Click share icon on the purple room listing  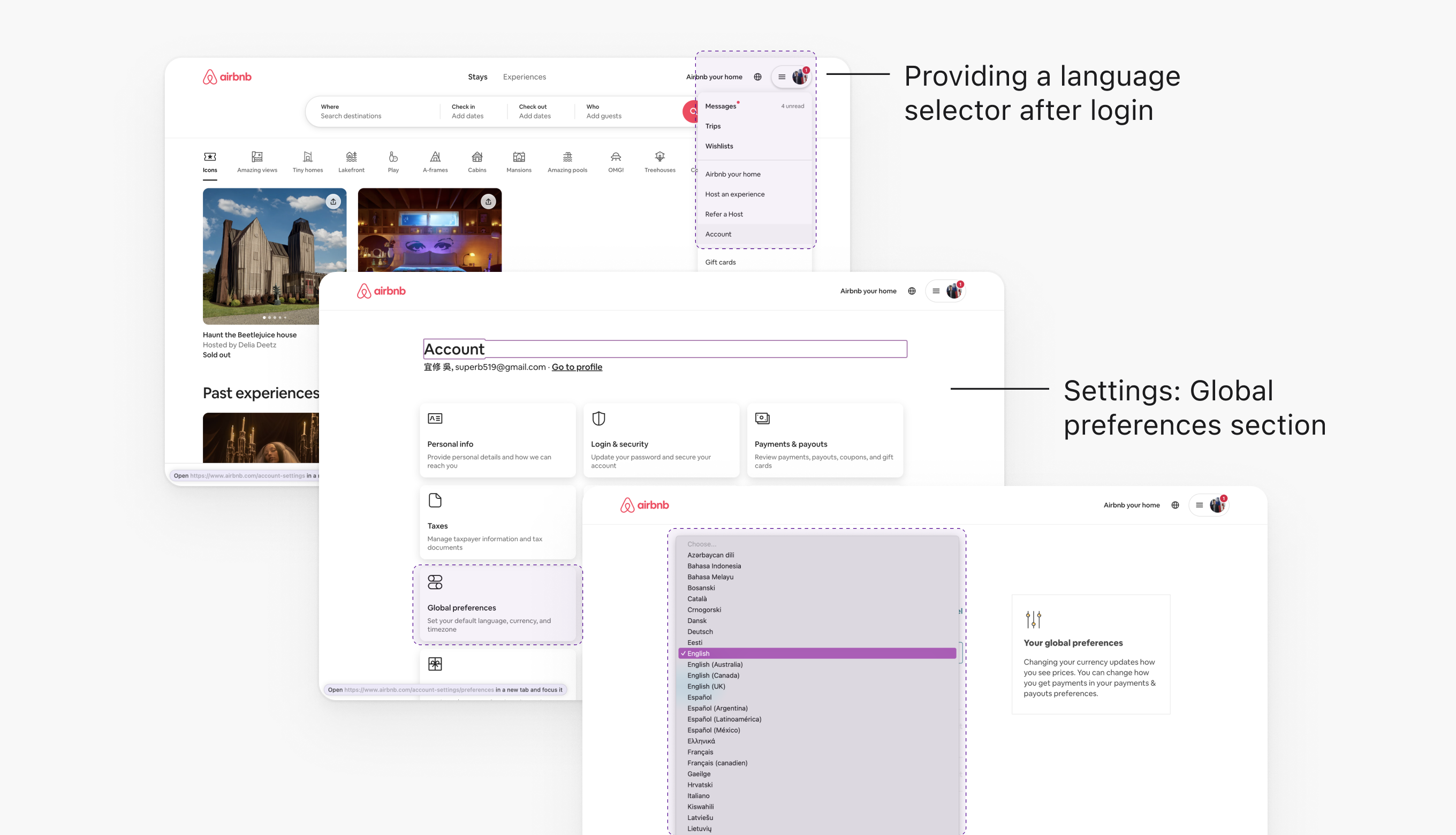tap(488, 202)
